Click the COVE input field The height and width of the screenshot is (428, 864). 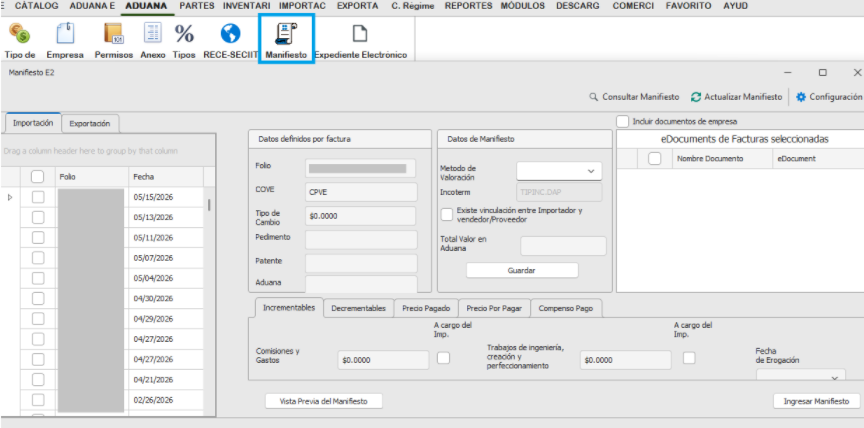361,192
